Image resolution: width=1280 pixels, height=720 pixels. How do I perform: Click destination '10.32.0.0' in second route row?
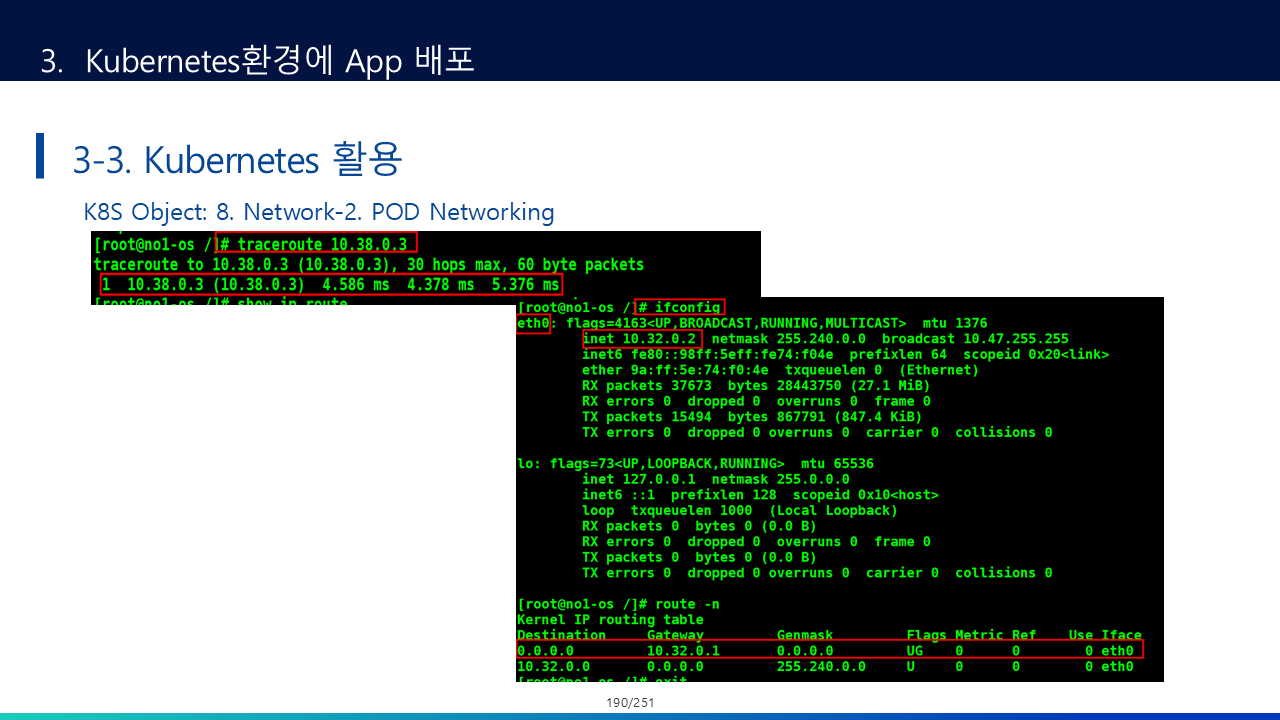tap(553, 667)
